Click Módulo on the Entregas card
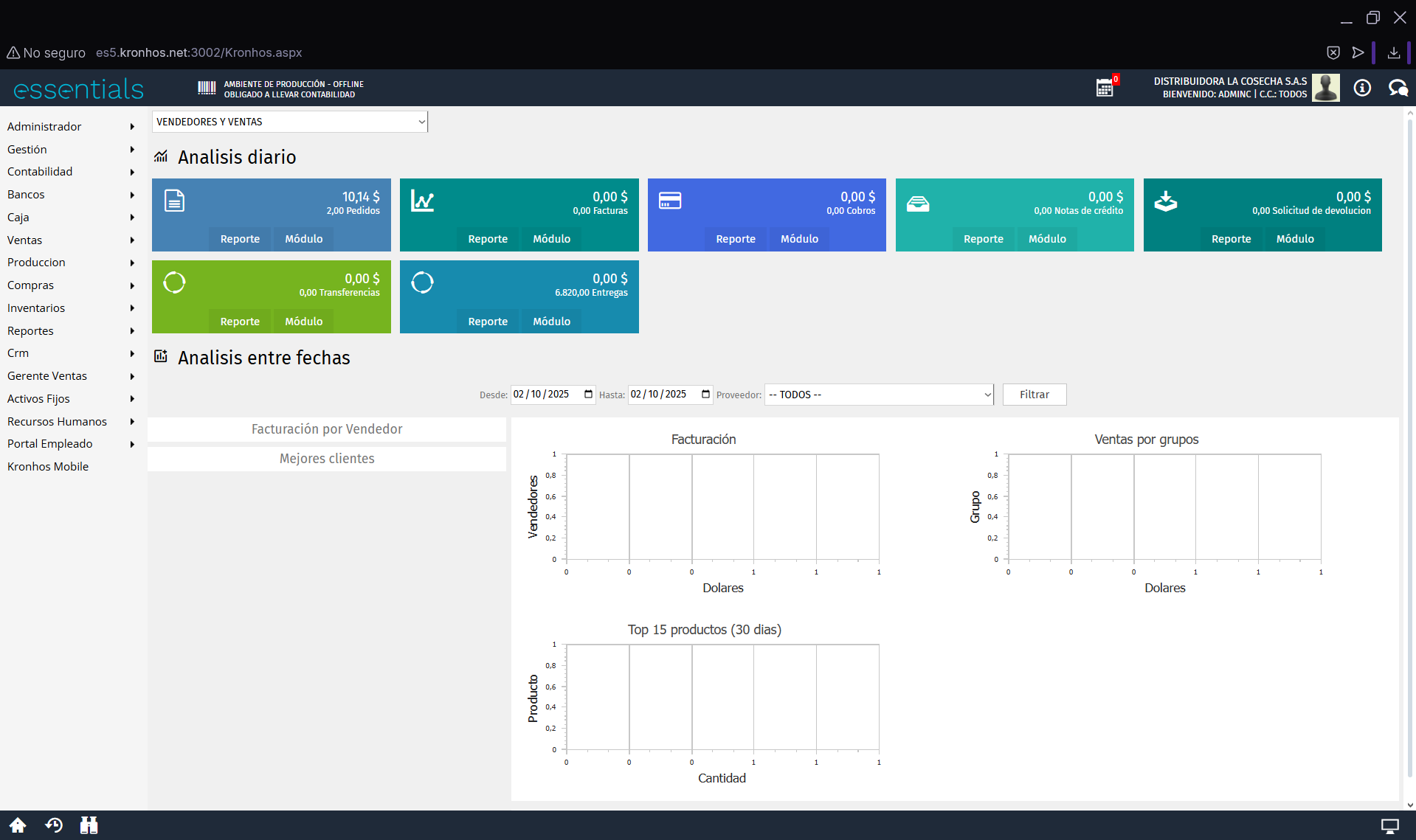This screenshot has height=840, width=1416. point(551,322)
